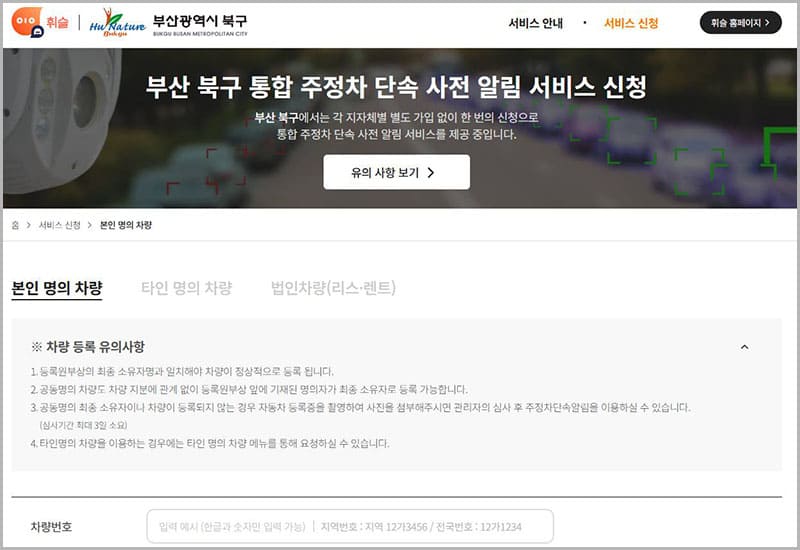Go to 휘슬 홈페이지 via the black button
Screen dimensions: 800x550
coord(740,23)
